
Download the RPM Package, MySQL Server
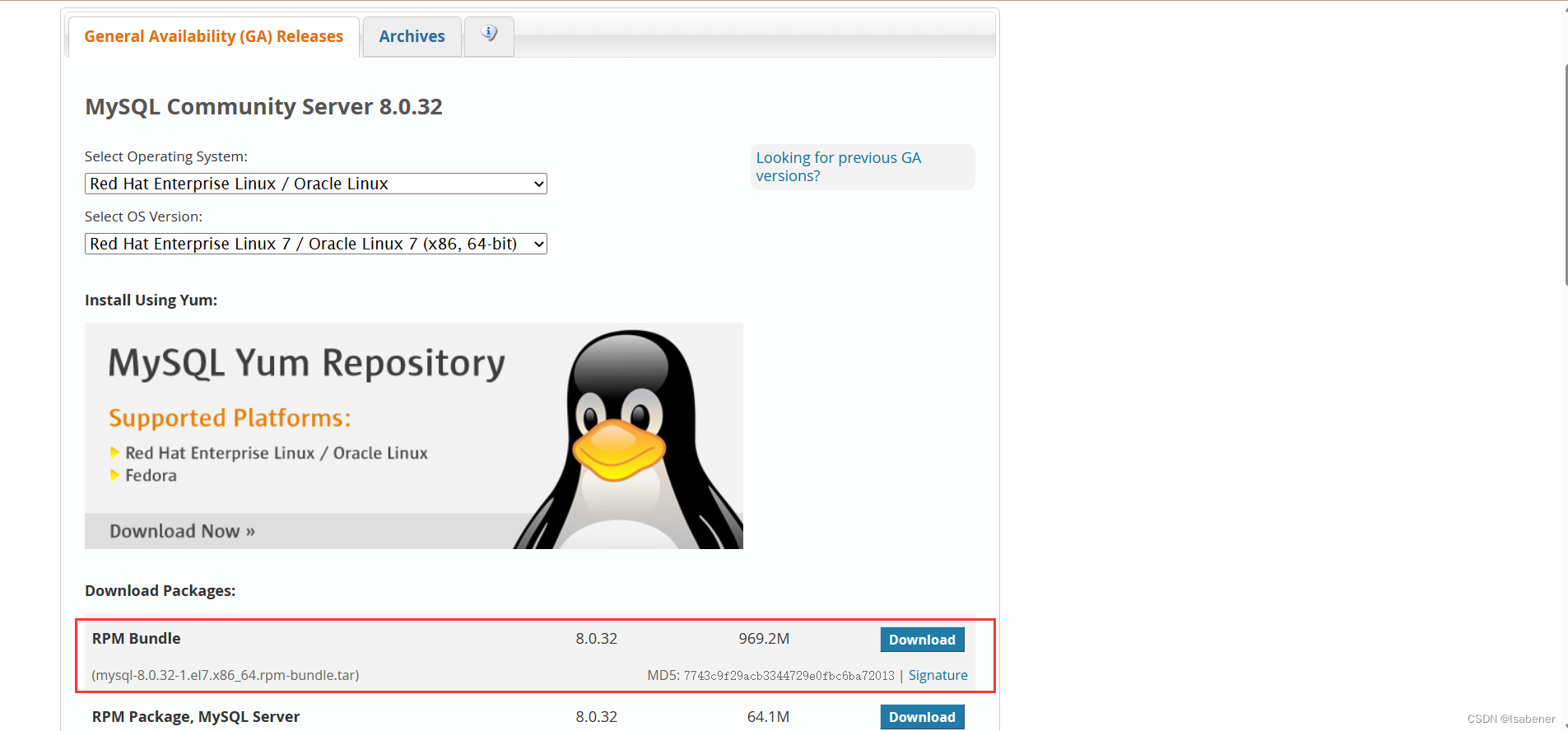[x=922, y=717]
